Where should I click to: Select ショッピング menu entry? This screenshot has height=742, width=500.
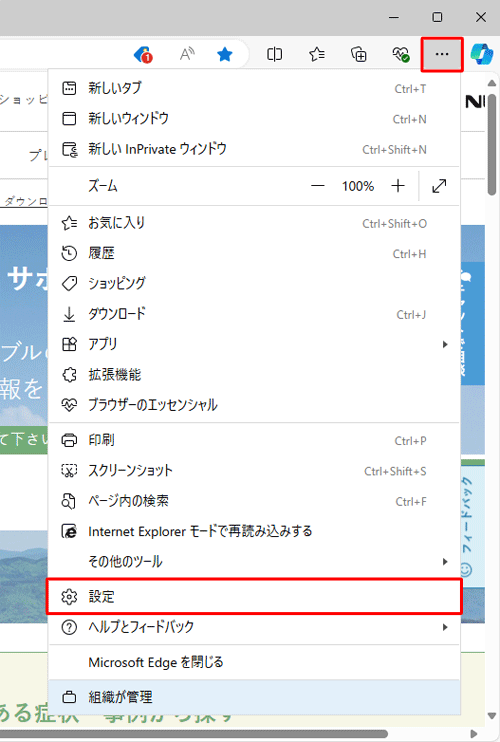(254, 283)
